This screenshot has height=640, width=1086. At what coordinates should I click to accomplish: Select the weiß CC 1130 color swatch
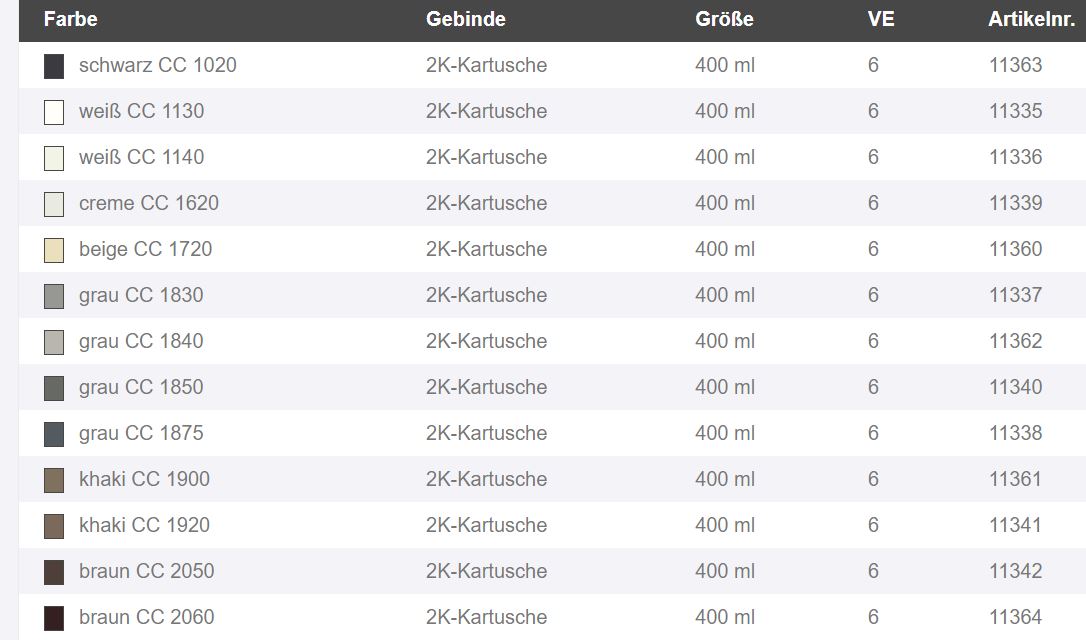tap(54, 112)
